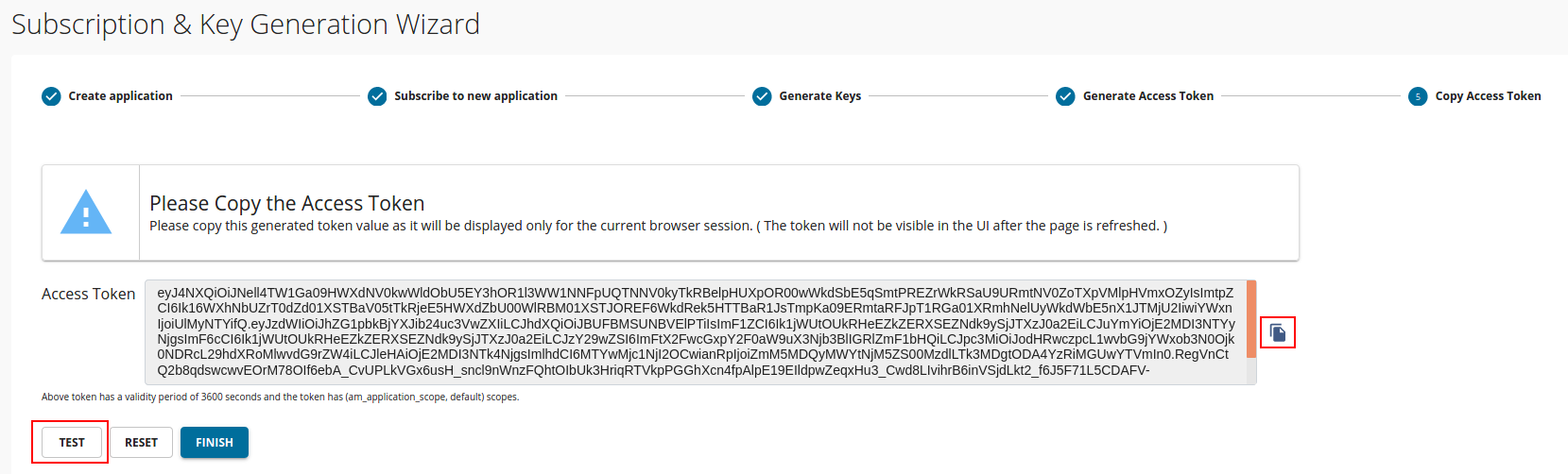Copy the access token with the clipboard icon
1568x474 pixels.
[x=1277, y=332]
